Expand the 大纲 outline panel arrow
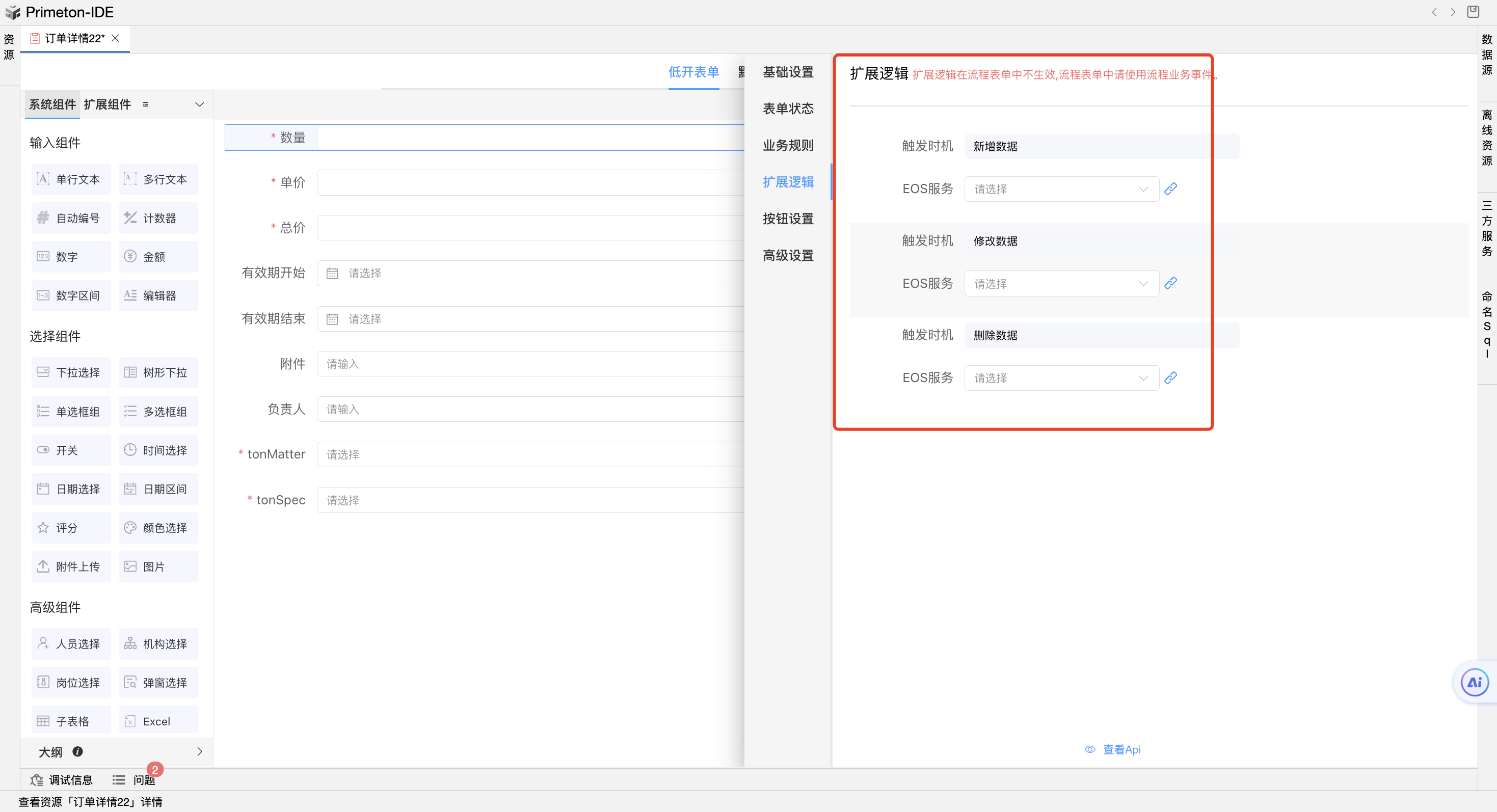 (x=199, y=751)
